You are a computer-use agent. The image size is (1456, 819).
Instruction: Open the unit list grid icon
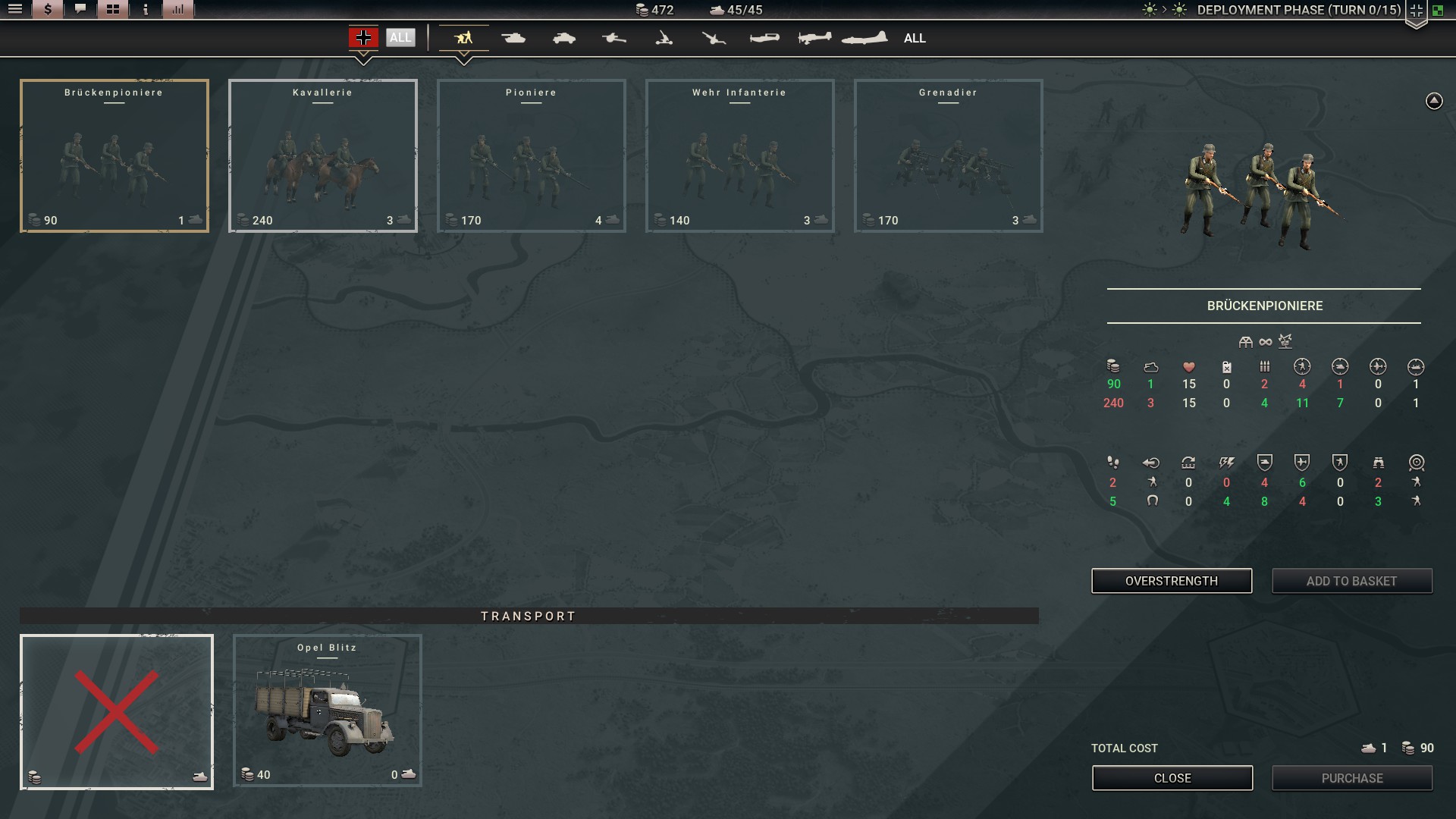pos(112,9)
